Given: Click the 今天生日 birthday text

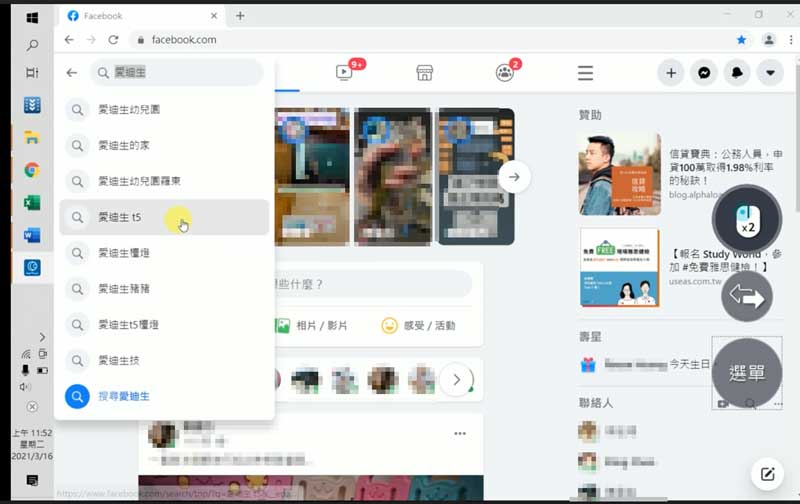Looking at the screenshot, I should click(689, 364).
